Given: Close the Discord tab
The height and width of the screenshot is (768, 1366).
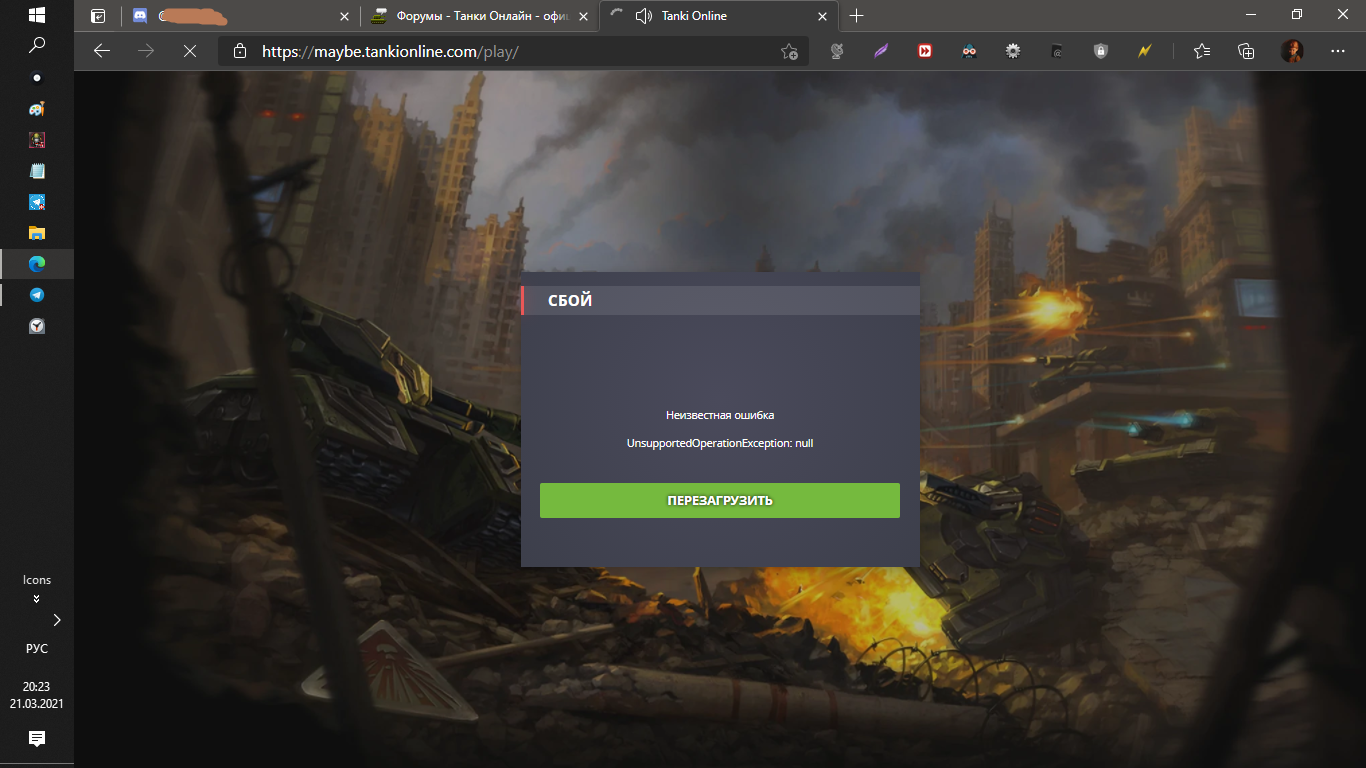Looking at the screenshot, I should pos(345,16).
